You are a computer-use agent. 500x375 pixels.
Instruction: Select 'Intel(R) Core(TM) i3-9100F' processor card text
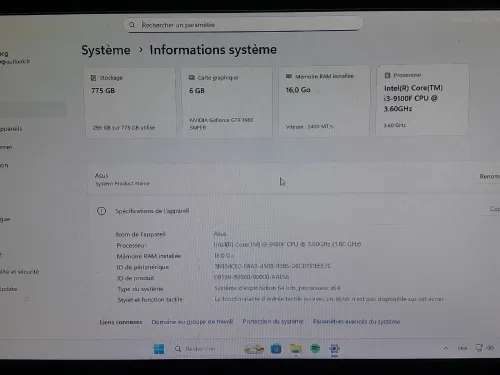click(x=413, y=98)
